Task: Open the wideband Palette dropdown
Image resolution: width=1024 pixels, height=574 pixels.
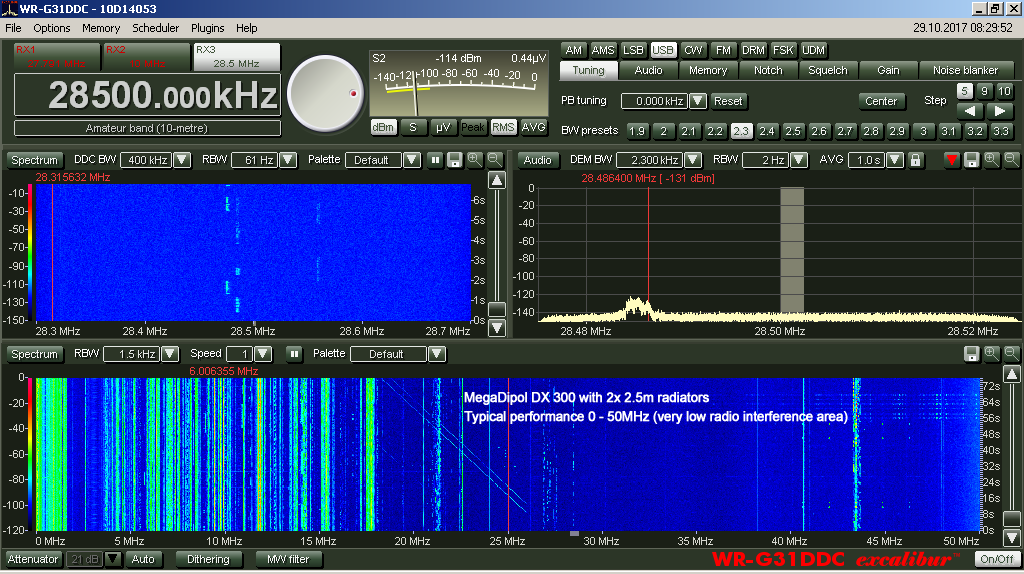Action: 437,354
